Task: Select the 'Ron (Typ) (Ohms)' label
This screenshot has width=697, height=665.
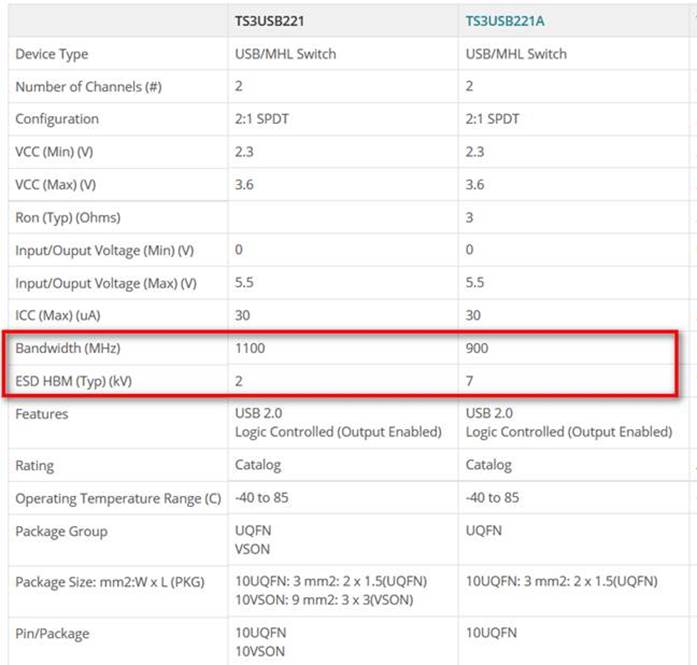Action: (68, 218)
